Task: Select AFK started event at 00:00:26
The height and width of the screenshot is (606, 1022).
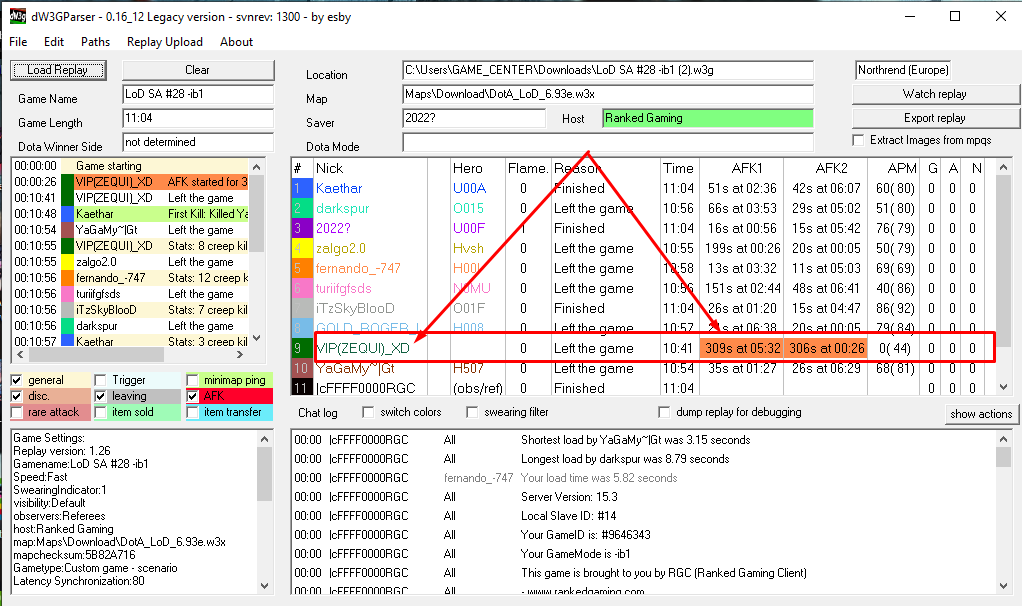Action: 130,182
